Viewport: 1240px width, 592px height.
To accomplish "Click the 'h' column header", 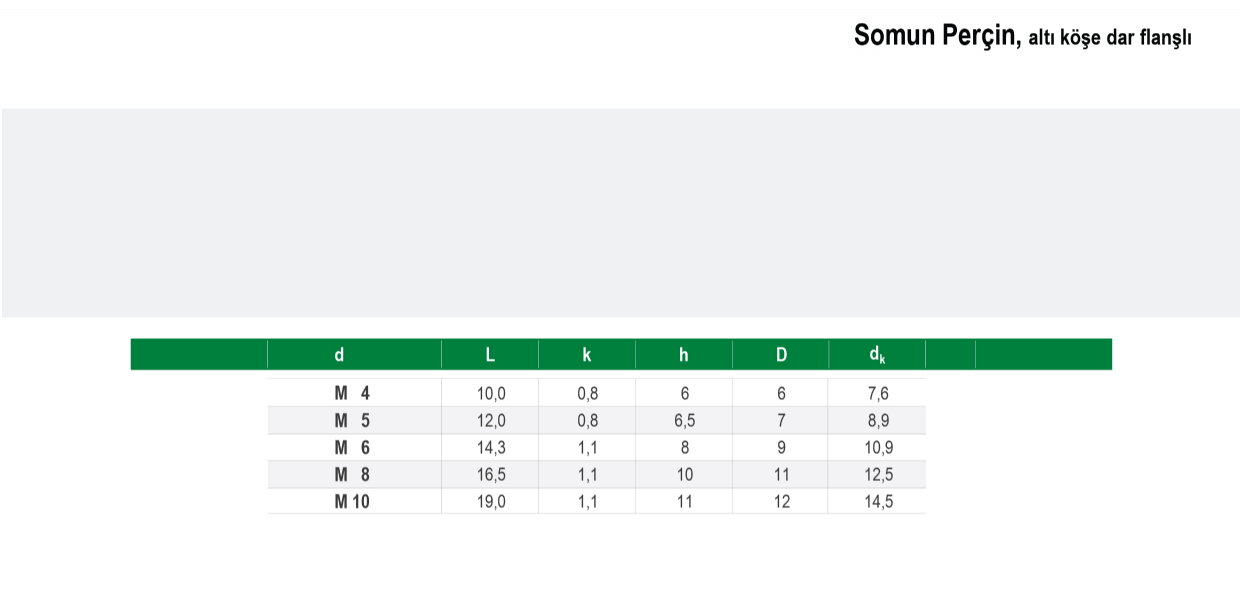I will coord(684,354).
